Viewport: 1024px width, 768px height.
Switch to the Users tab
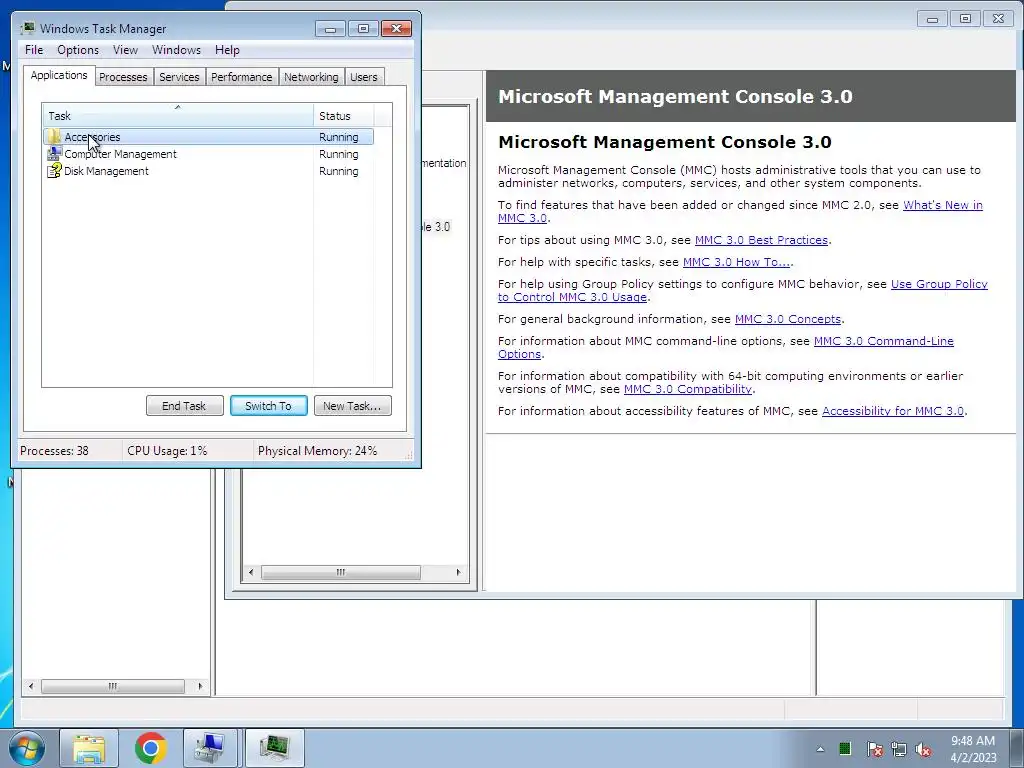pyautogui.click(x=364, y=77)
